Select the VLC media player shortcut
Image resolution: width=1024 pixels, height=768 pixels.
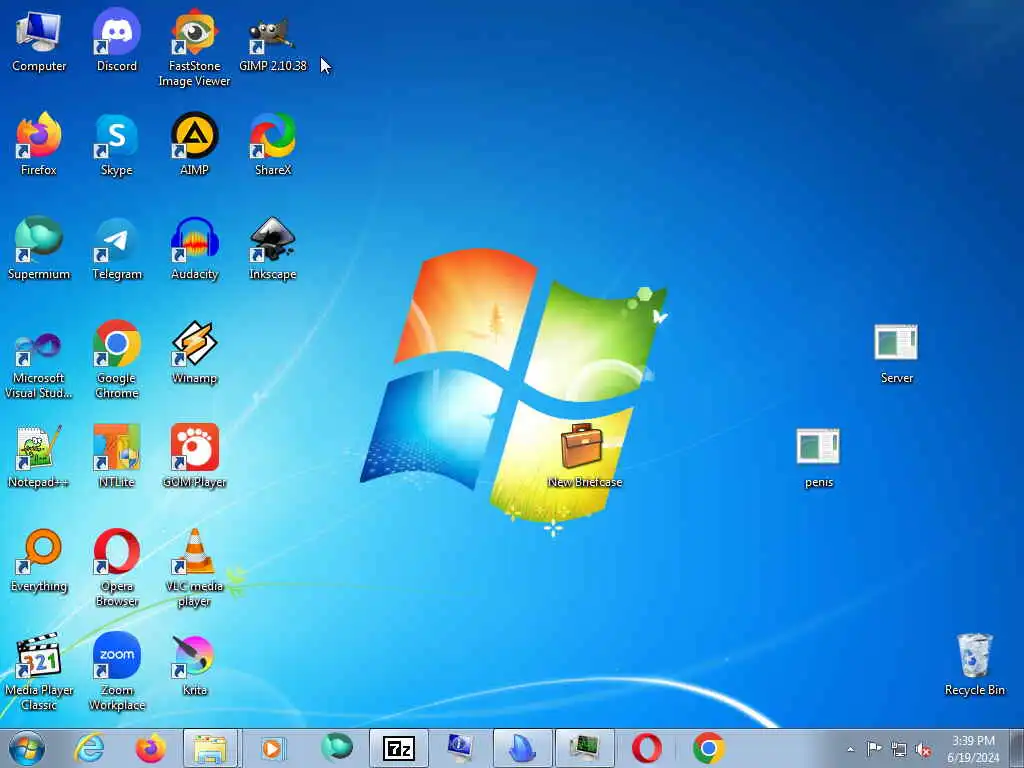[x=194, y=568]
